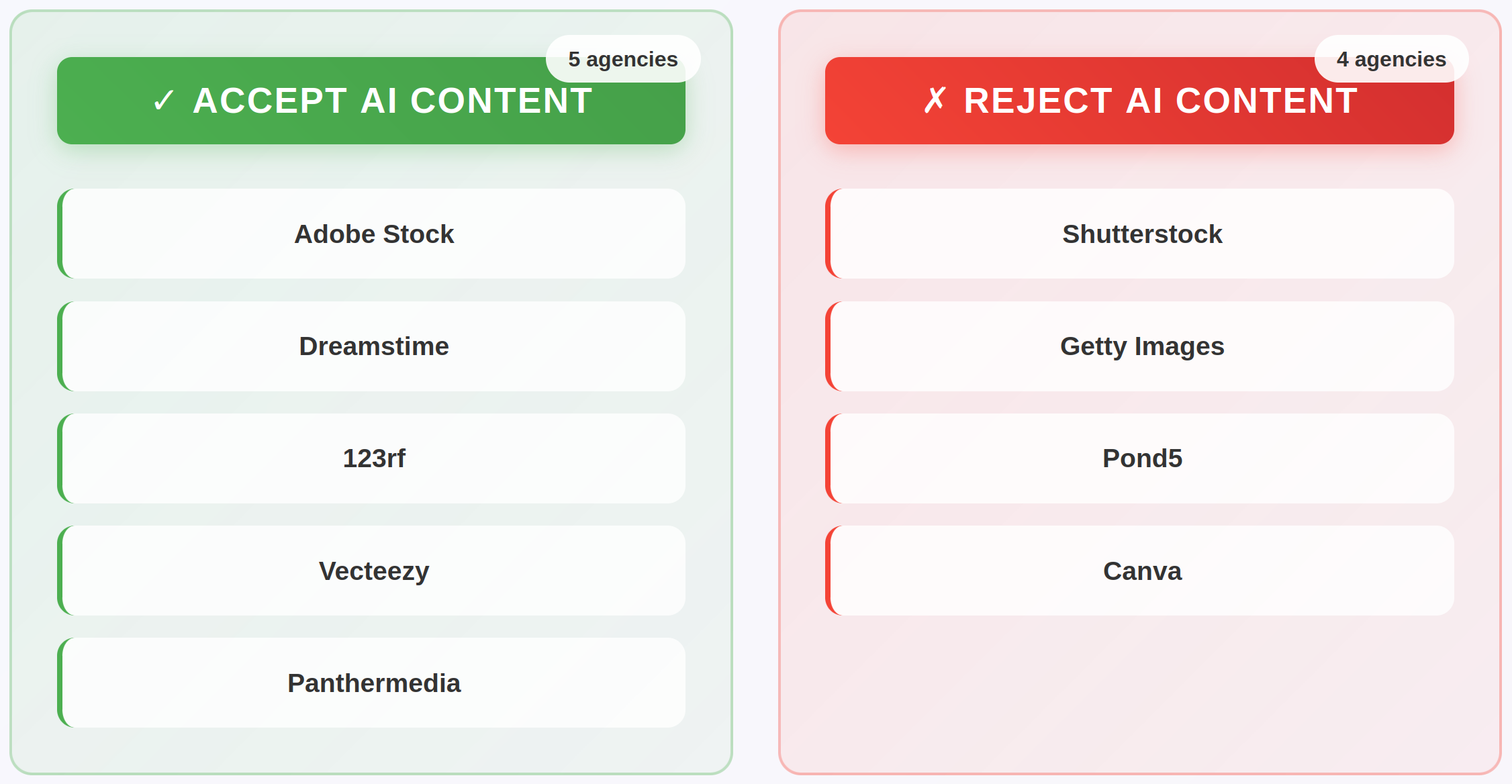Choose the Dreamstime agency card
1512x784 pixels.
(373, 346)
